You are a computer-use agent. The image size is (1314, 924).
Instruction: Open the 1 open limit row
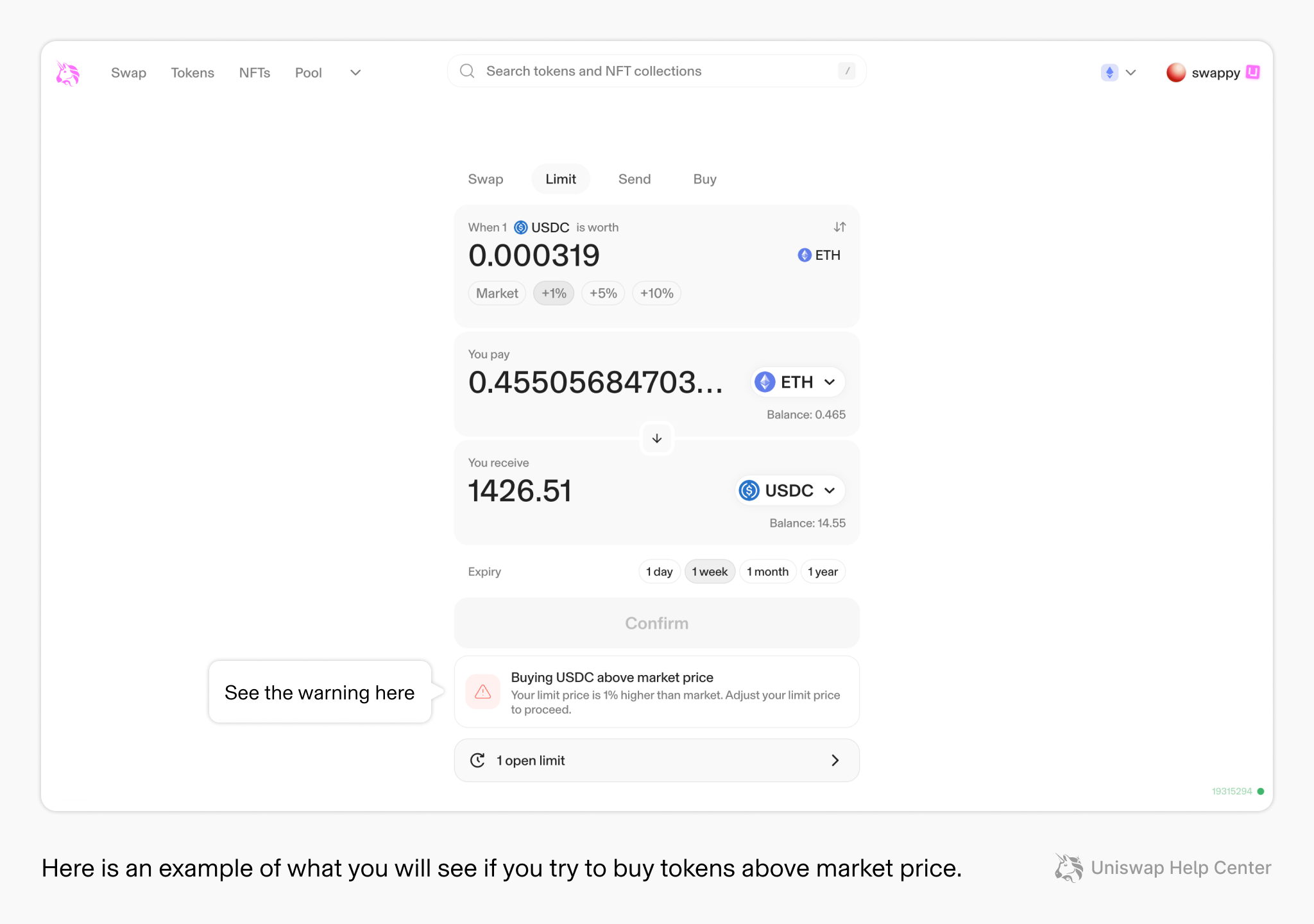(656, 760)
